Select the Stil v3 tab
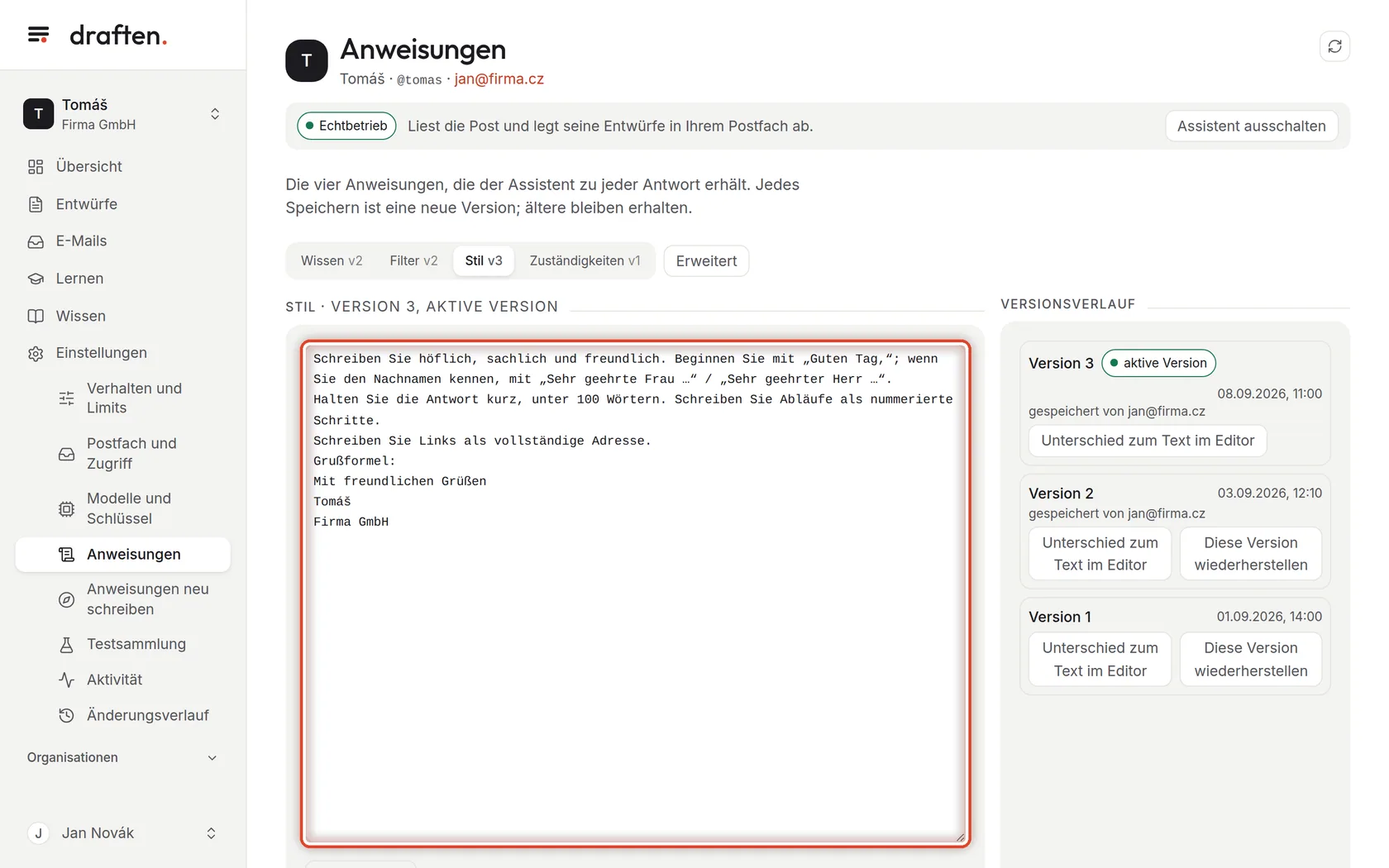The image size is (1389, 868). pyautogui.click(x=484, y=261)
